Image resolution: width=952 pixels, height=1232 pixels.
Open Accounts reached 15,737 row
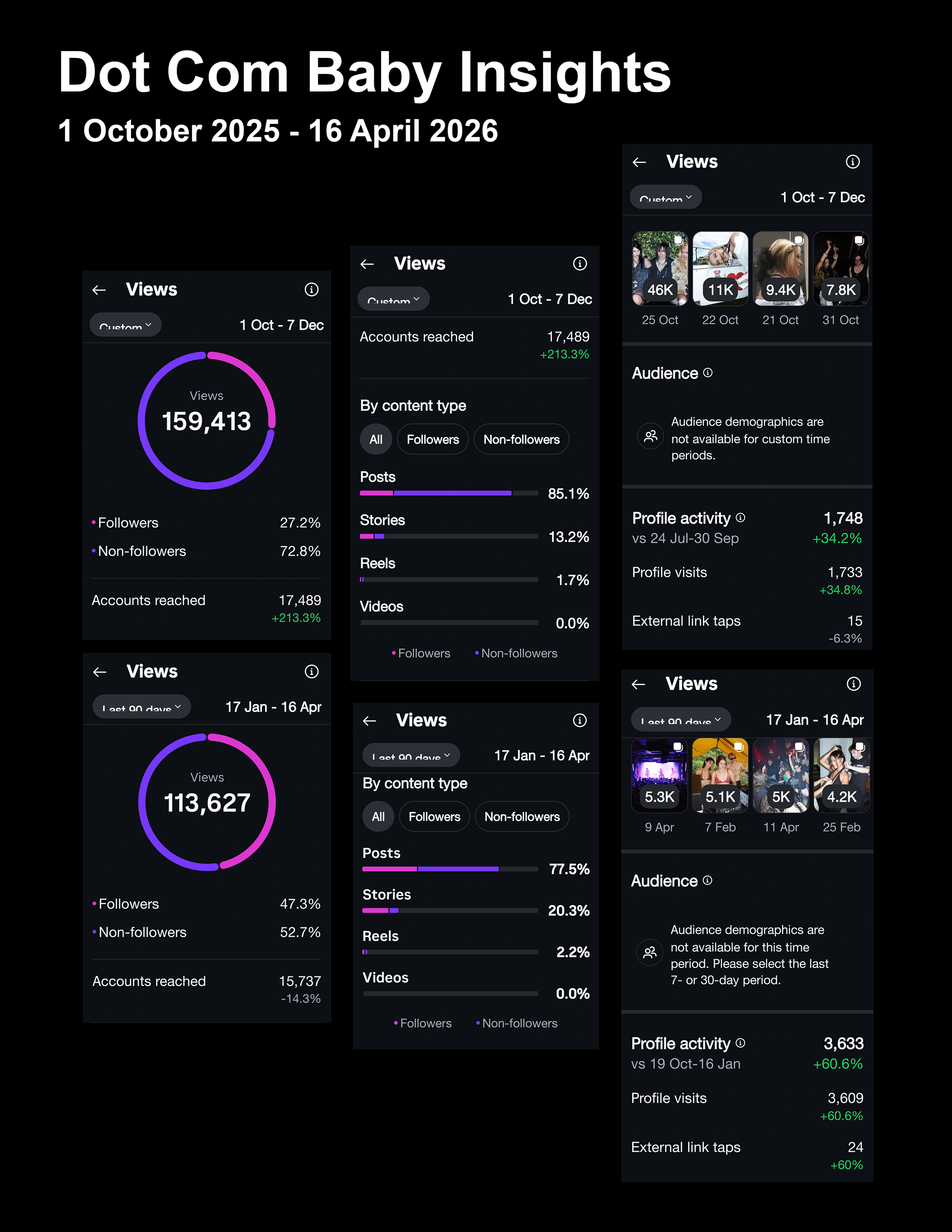point(207,989)
